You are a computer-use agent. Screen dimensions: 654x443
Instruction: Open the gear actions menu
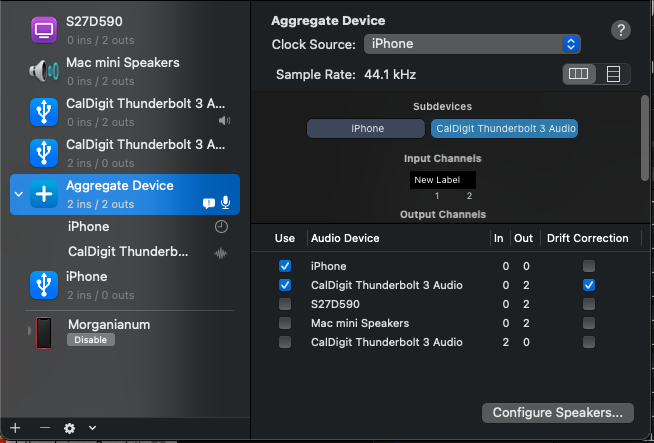69,428
